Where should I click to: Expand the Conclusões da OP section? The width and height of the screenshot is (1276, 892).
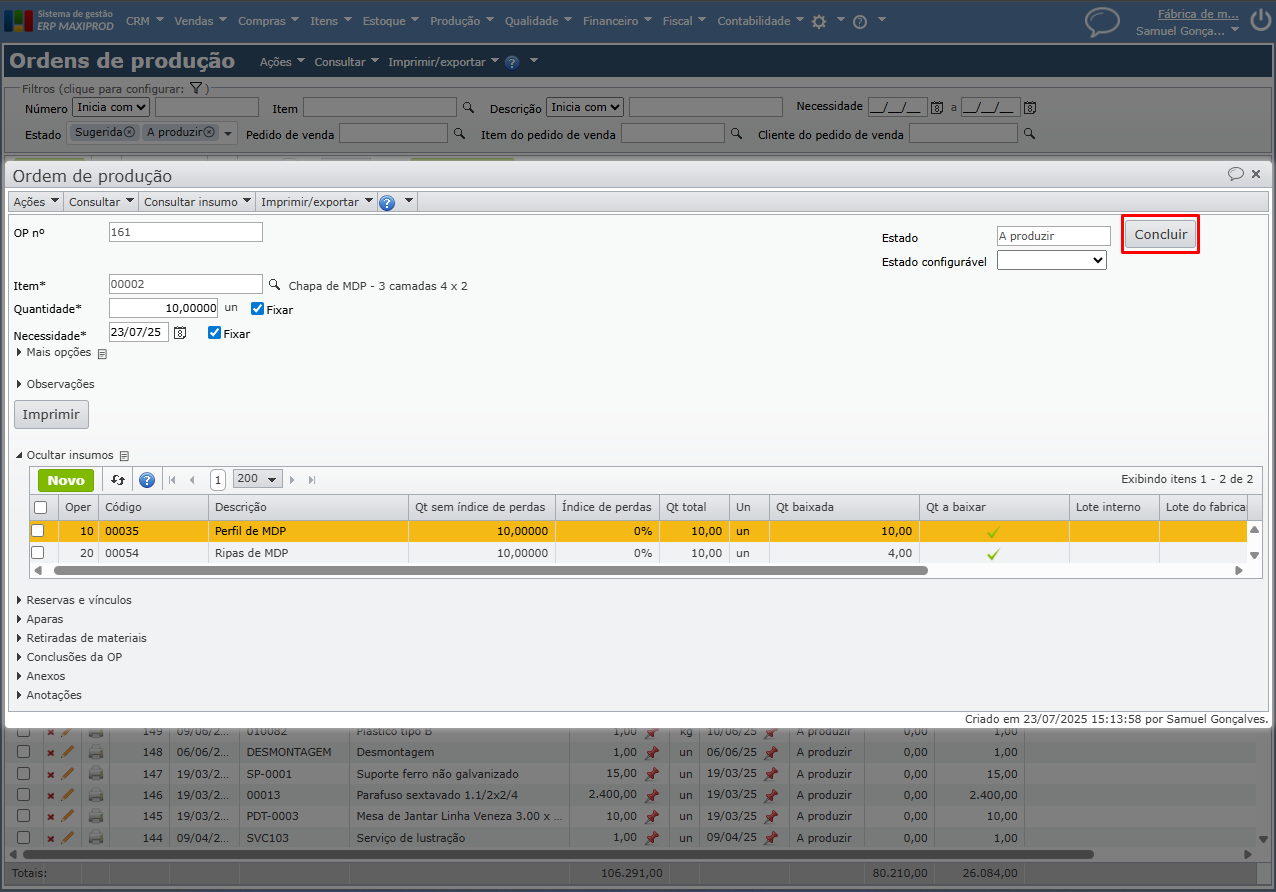pyautogui.click(x=74, y=657)
